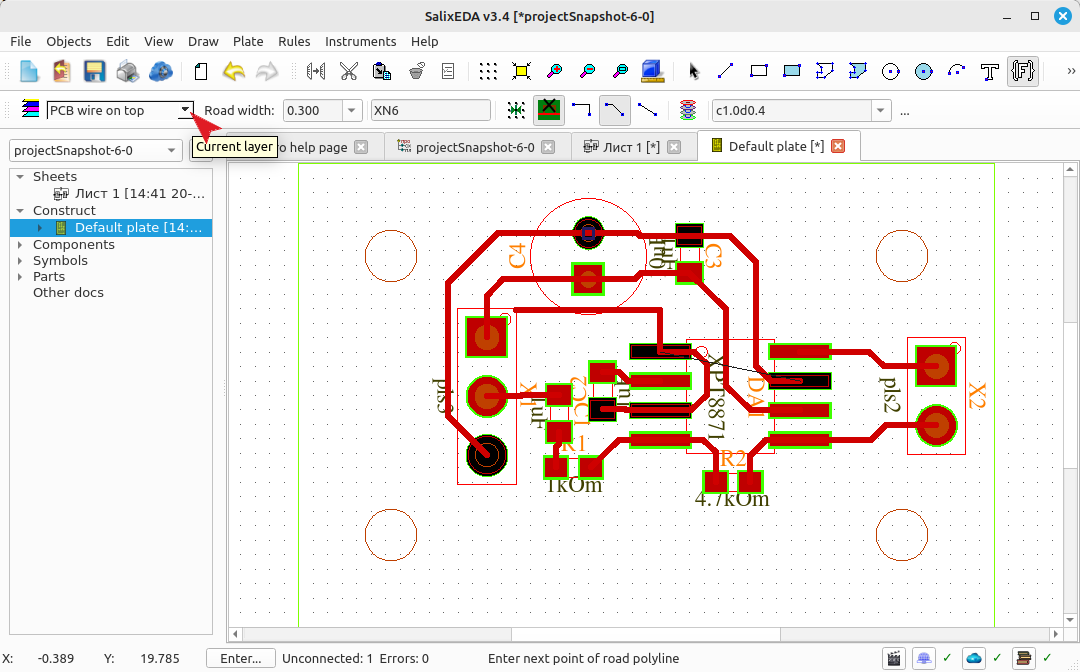This screenshot has height=672, width=1080.
Task: Click the zoom out magnifier icon
Action: 587,71
